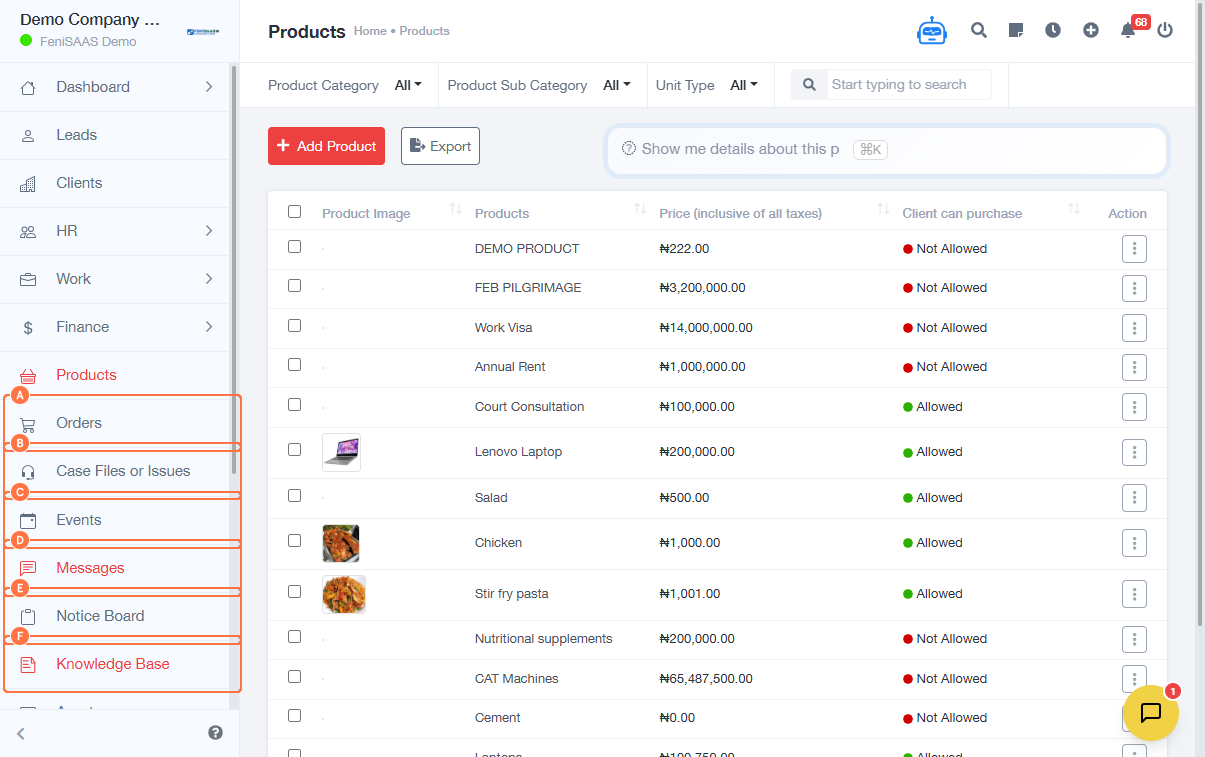Open the Product Category All dropdown
The image size is (1205, 757).
pyautogui.click(x=408, y=85)
